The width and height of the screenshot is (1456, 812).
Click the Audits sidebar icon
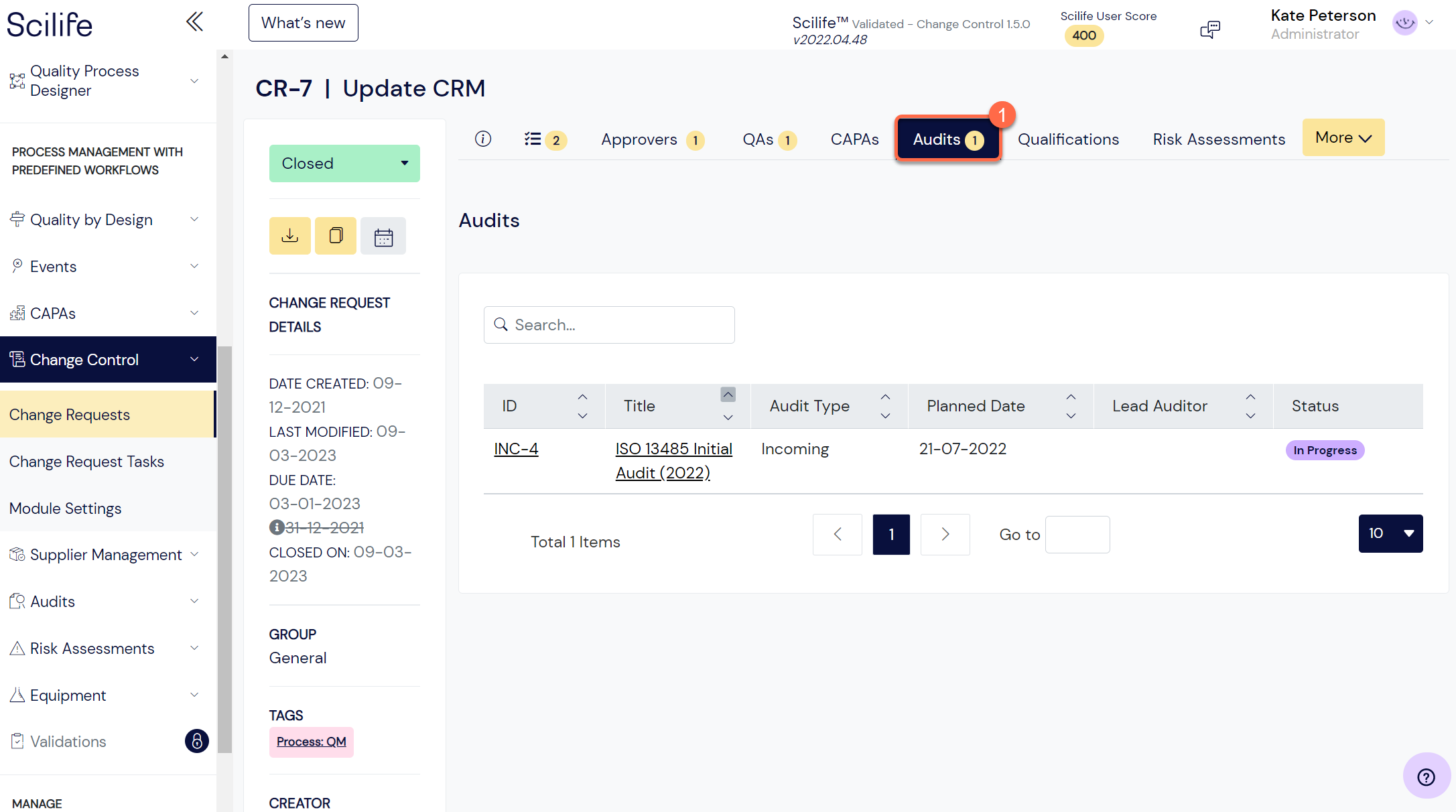pos(17,601)
